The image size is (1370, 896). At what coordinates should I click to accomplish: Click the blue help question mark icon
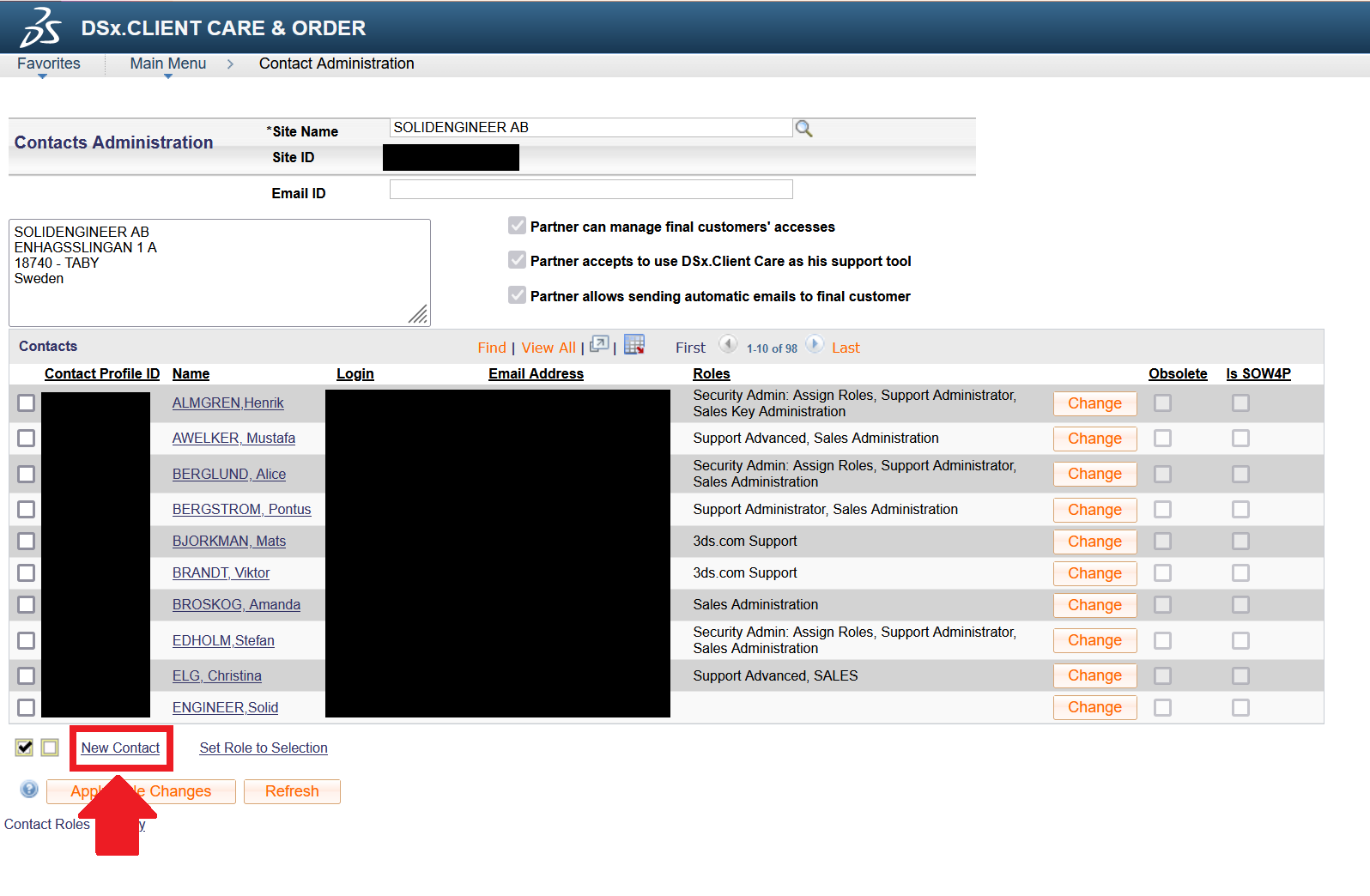[29, 790]
